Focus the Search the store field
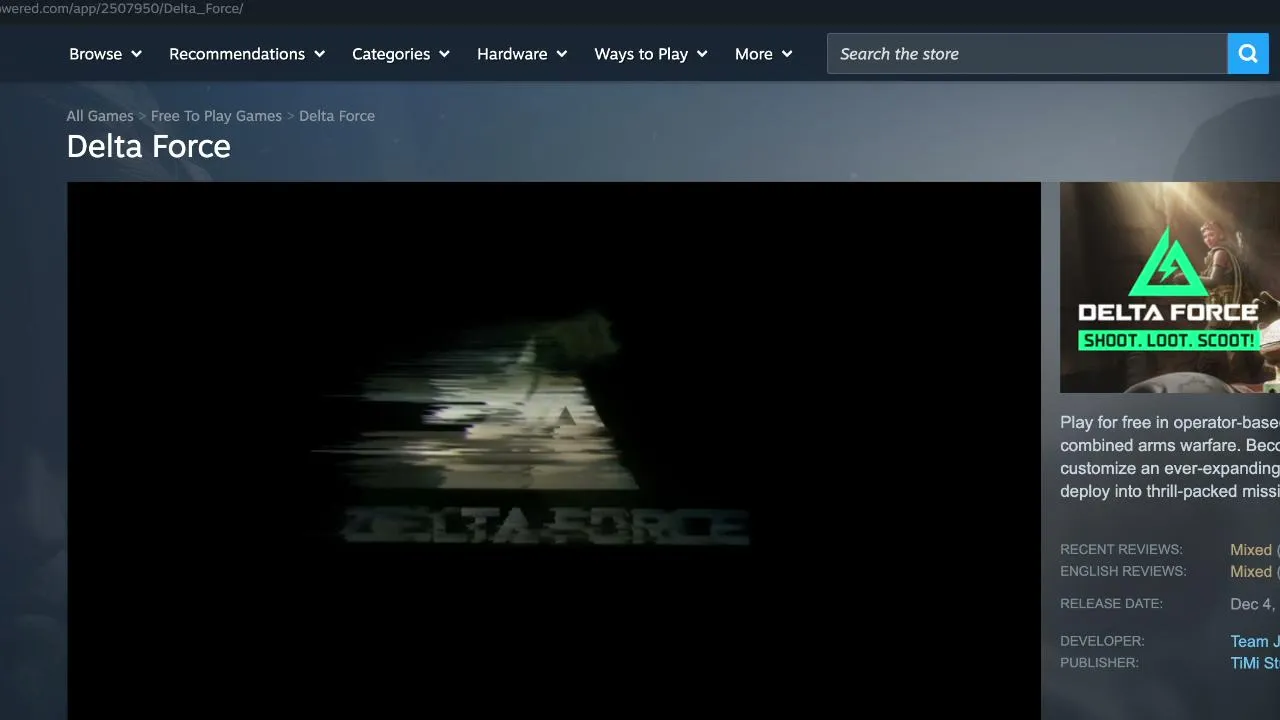The width and height of the screenshot is (1280, 720). (x=1027, y=54)
